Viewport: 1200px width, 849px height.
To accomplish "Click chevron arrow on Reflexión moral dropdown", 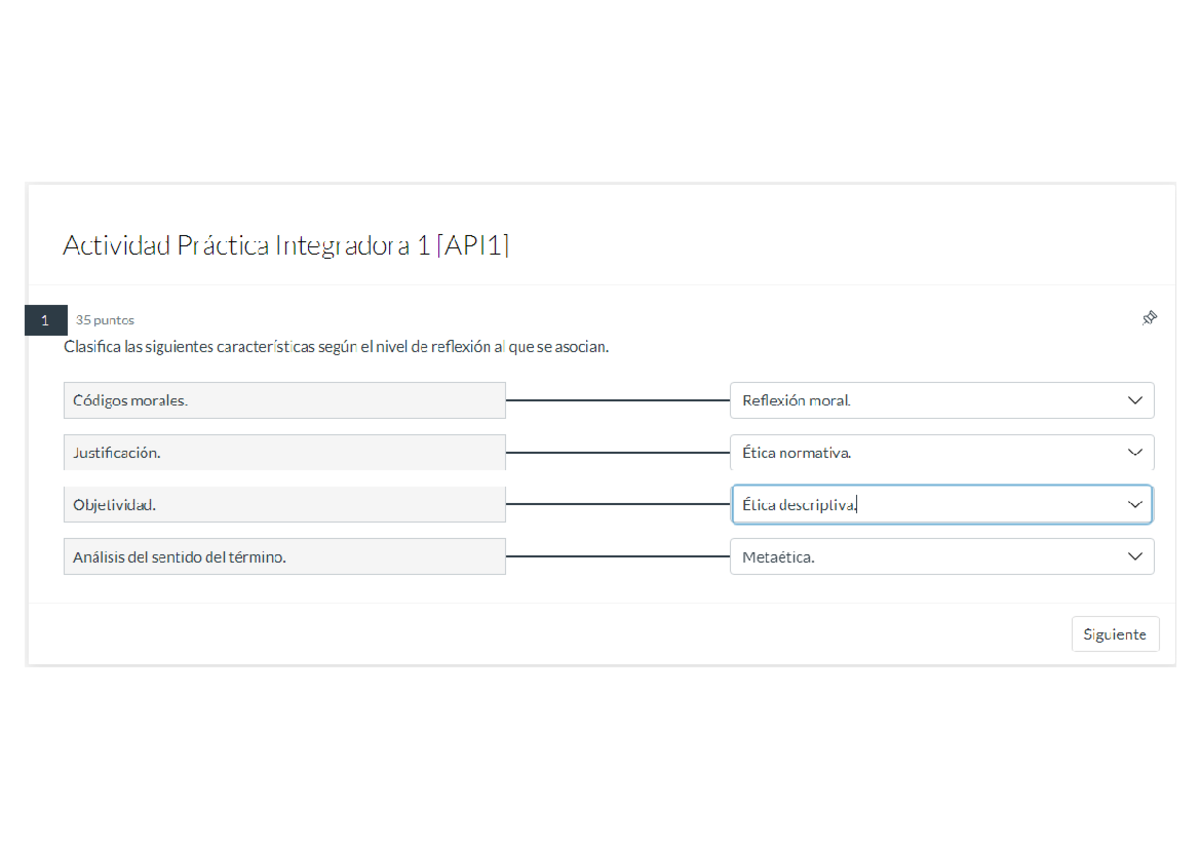I will (1135, 400).
